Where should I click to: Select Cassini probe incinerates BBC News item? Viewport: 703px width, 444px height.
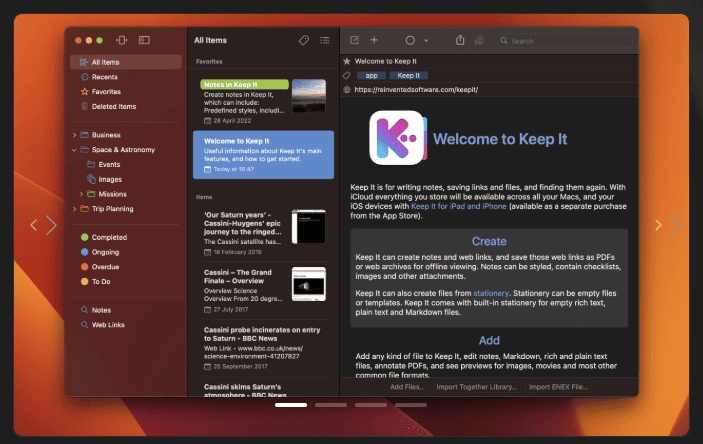(263, 348)
